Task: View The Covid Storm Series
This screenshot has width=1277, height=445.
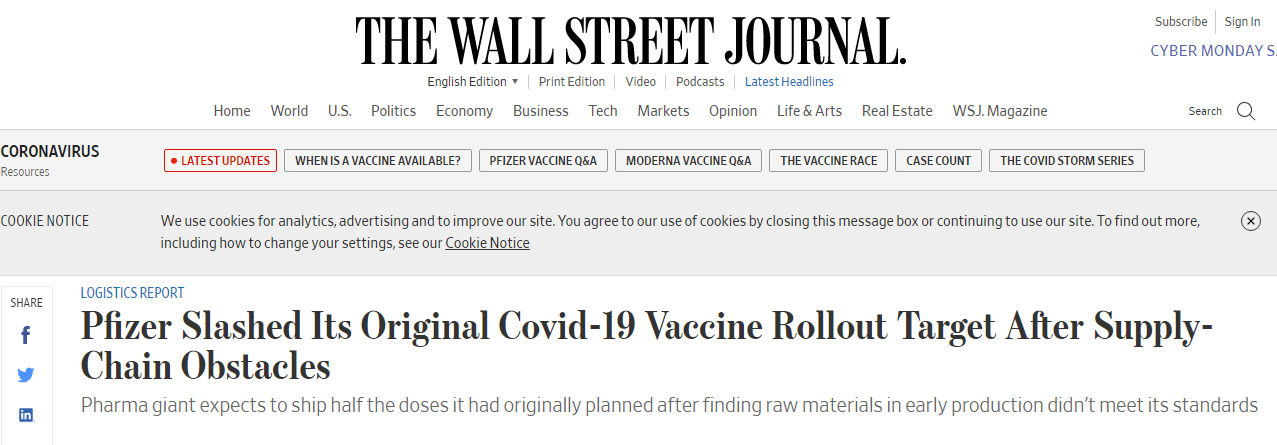Action: tap(1067, 160)
